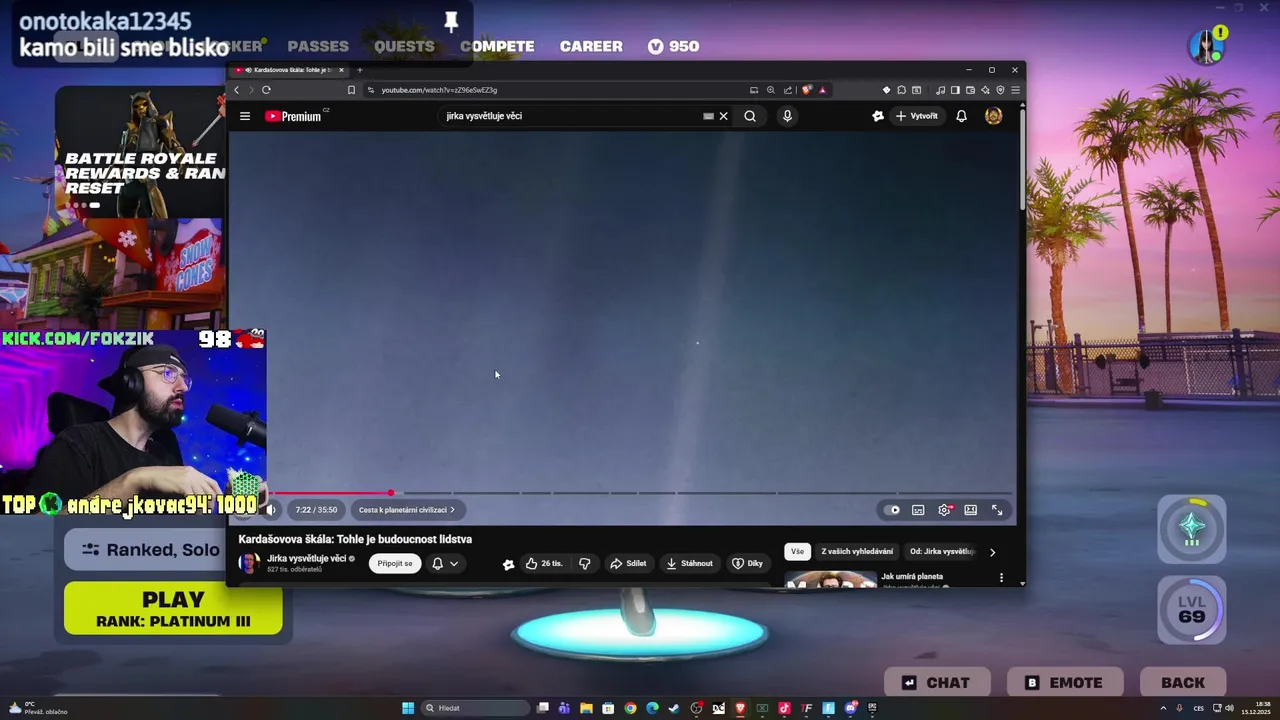
Task: Open PASSES tab in Fortnite lobby
Action: 318,46
